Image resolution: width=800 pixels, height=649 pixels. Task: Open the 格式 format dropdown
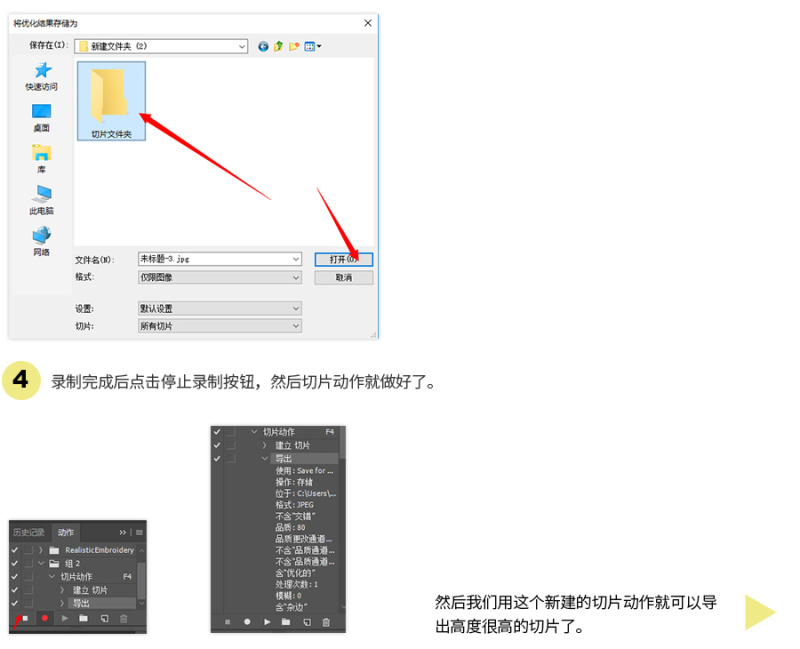point(219,277)
